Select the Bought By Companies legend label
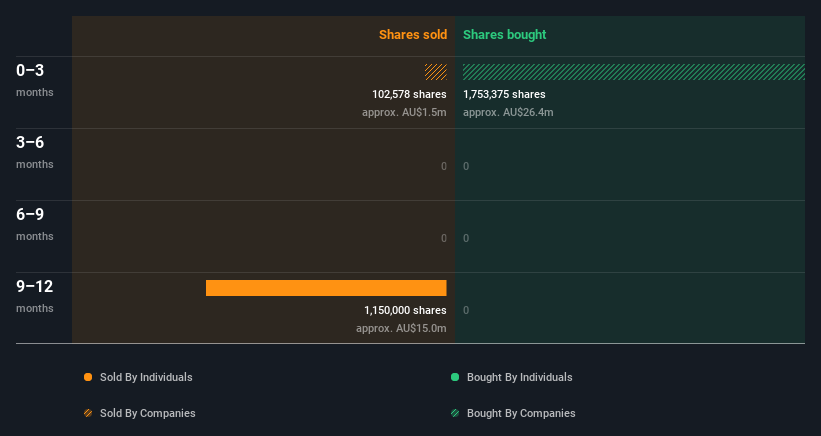The width and height of the screenshot is (821, 436). 521,413
